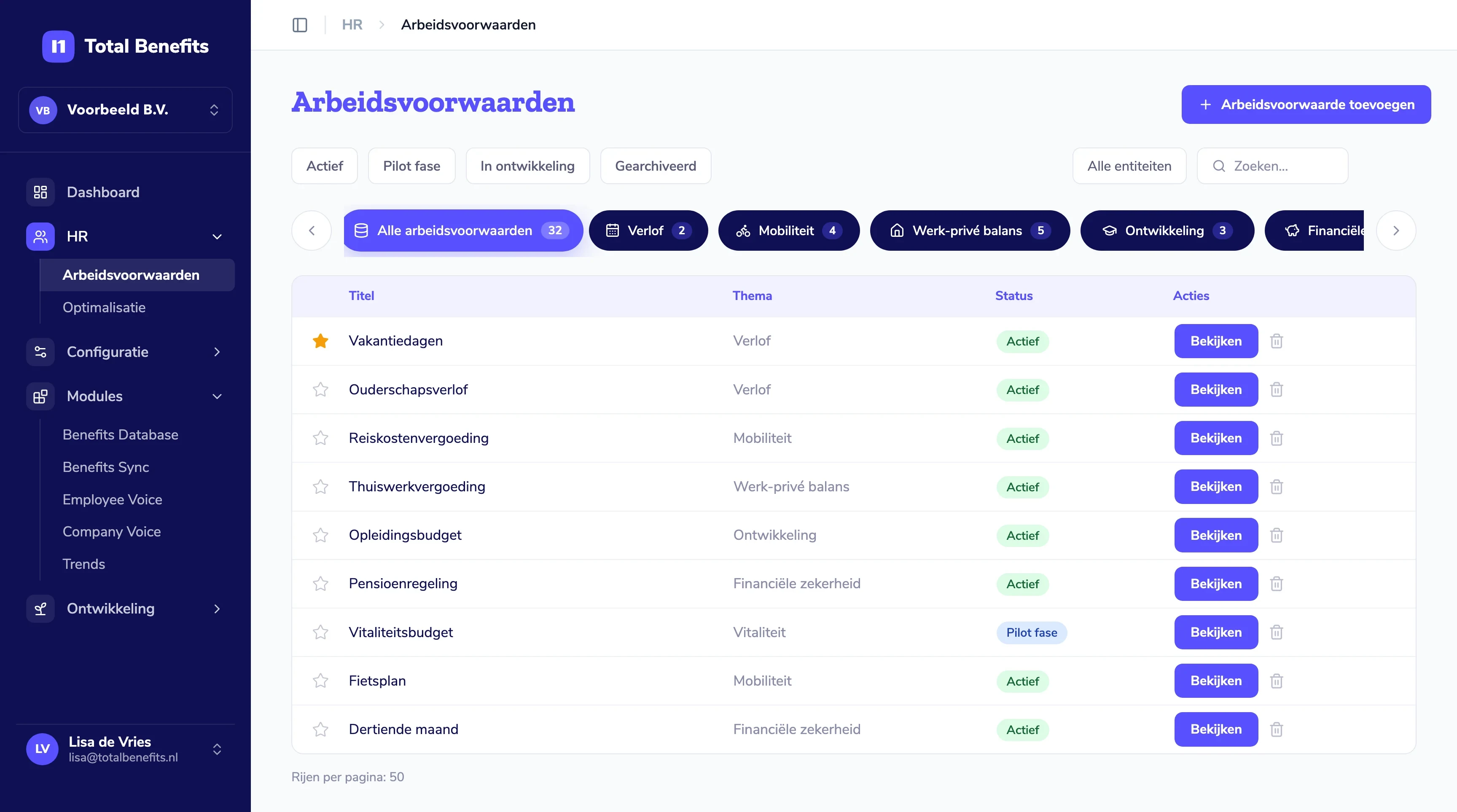Delete Opleidingsbudget using its trash icon
This screenshot has width=1457, height=812.
pyautogui.click(x=1277, y=535)
